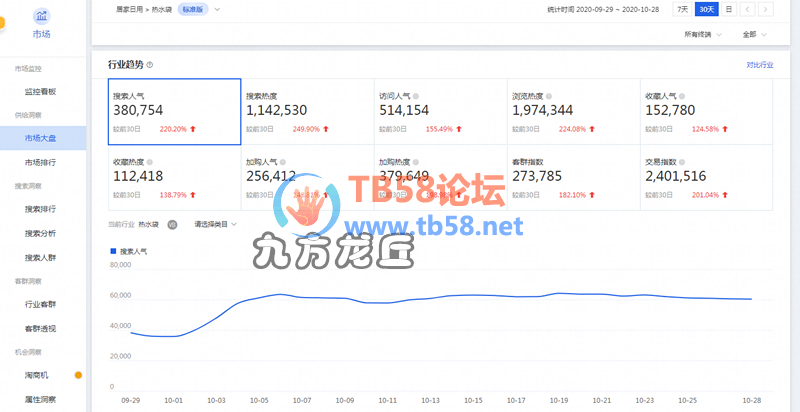Select the 浏览热度 metric card

point(573,112)
